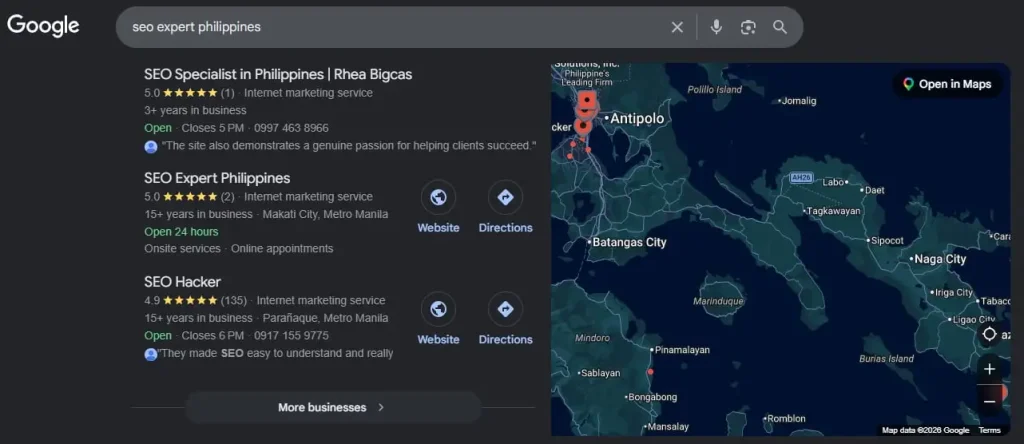Click the Burias Island label
The width and height of the screenshot is (1024, 444).
coord(886,358)
